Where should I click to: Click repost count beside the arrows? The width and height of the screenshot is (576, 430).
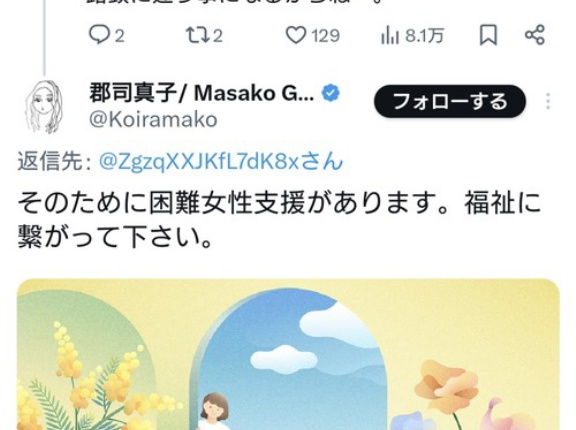coord(217,36)
